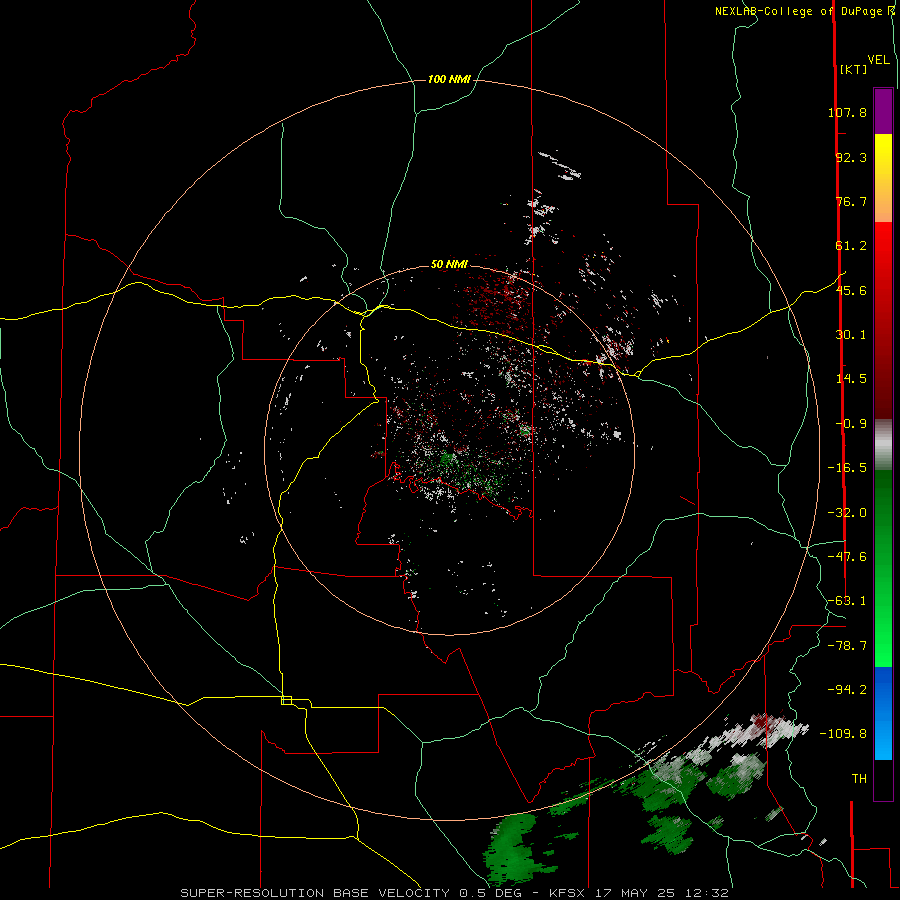Click the 92.3 velocity scale value
The height and width of the screenshot is (900, 900).
click(x=851, y=157)
